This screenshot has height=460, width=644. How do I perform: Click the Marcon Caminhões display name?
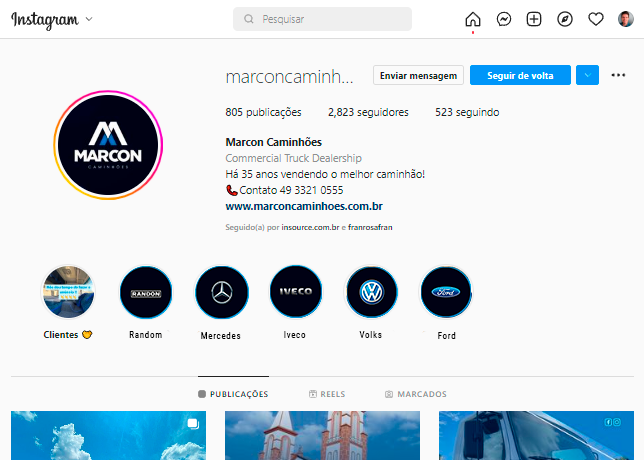[x=274, y=142]
